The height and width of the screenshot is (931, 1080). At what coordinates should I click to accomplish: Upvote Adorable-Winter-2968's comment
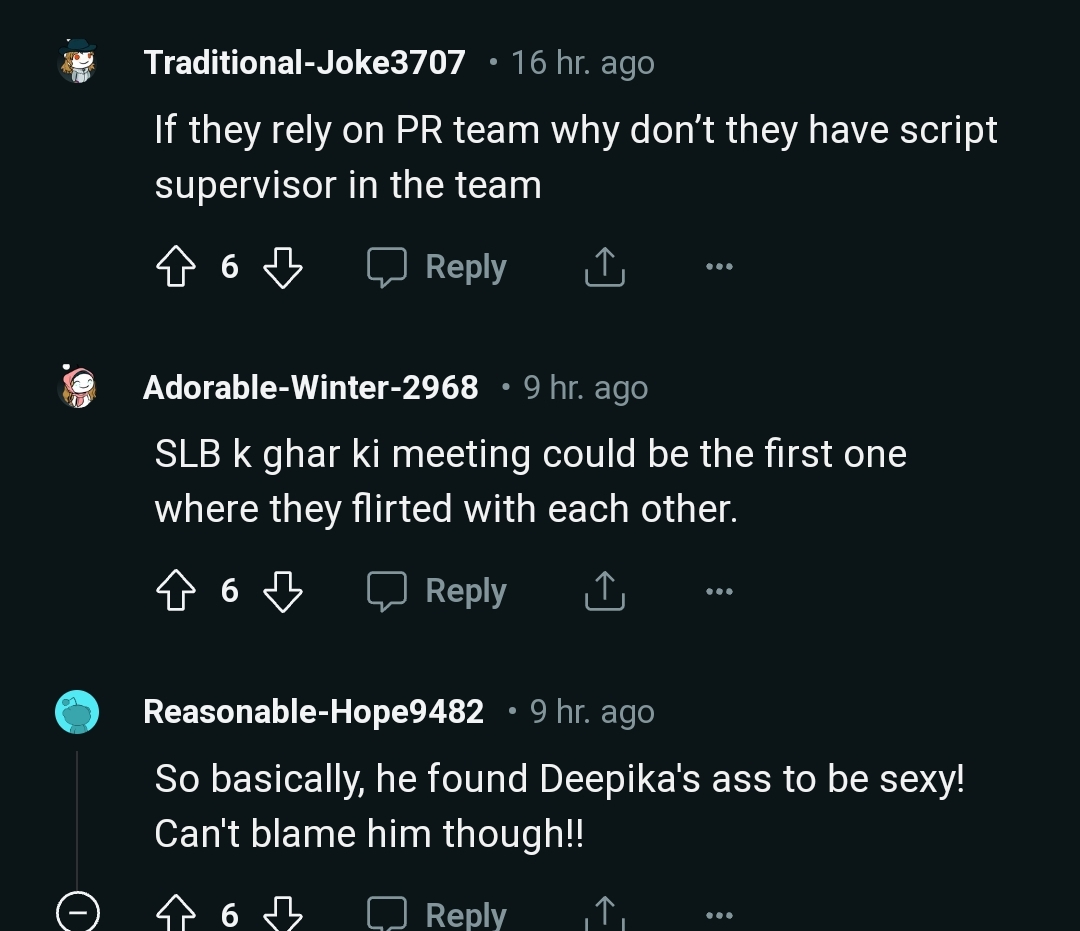pyautogui.click(x=176, y=591)
